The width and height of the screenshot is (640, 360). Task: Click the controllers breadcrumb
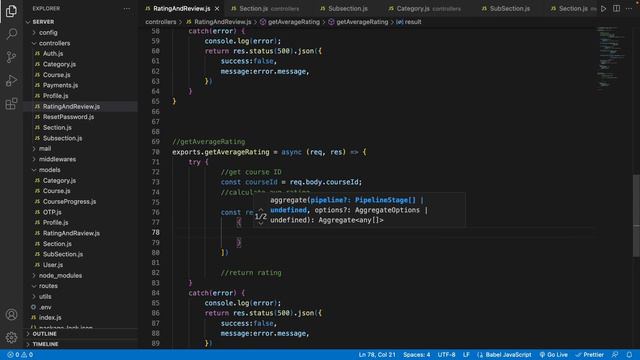161,22
